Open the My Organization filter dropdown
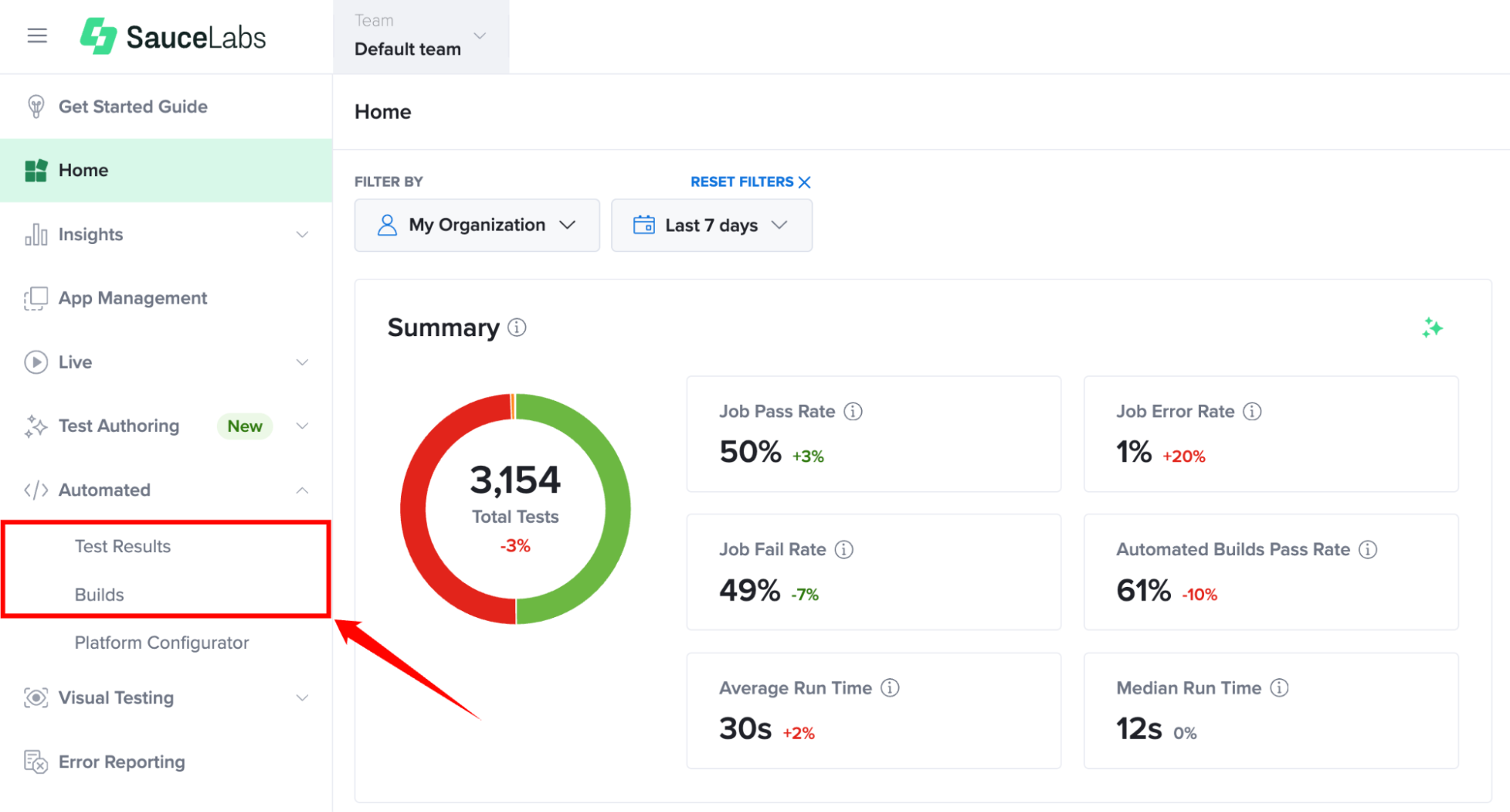Viewport: 1510px width, 812px height. (x=477, y=225)
